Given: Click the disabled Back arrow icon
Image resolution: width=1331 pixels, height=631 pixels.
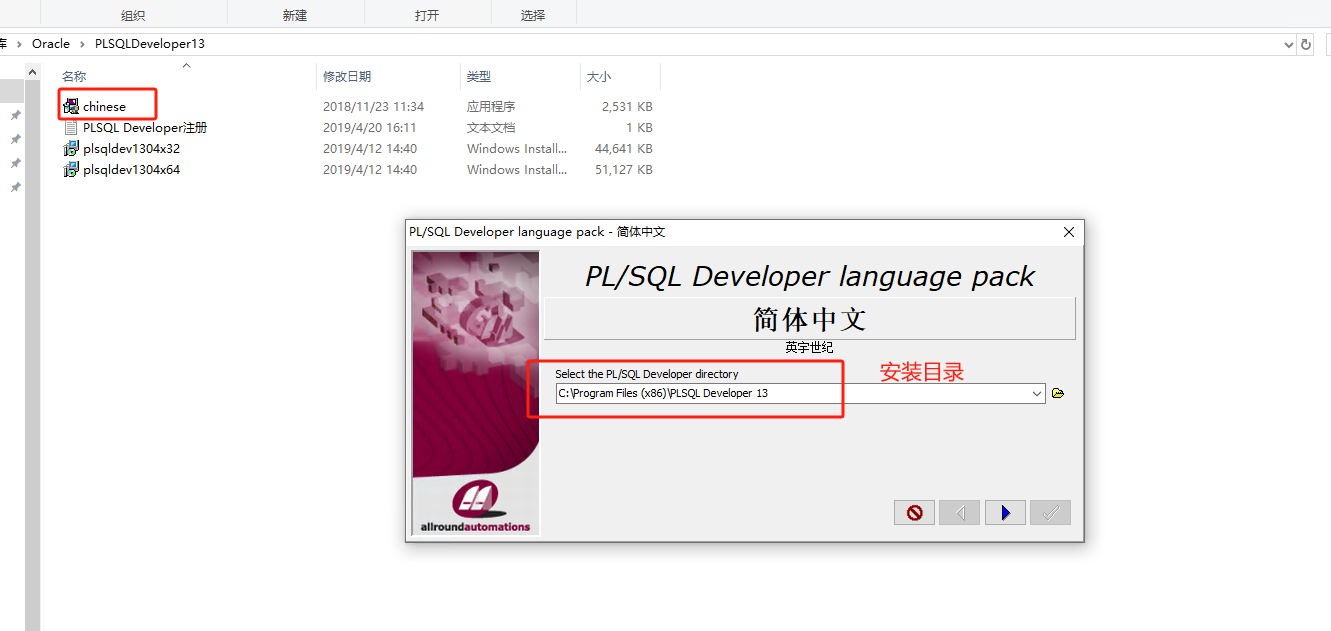Looking at the screenshot, I should [x=959, y=512].
